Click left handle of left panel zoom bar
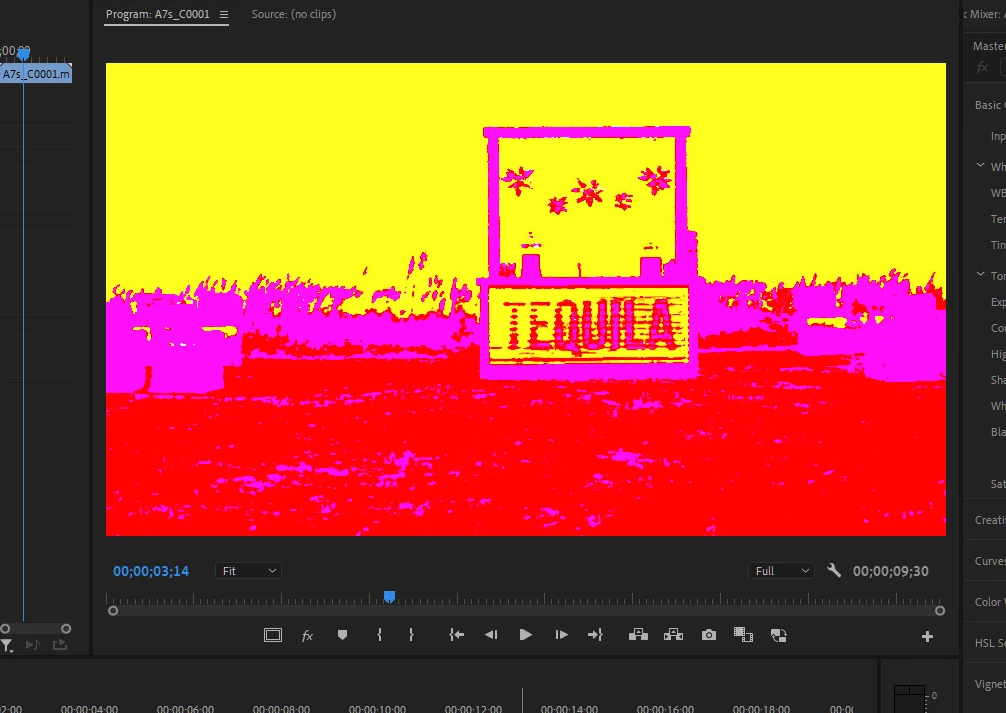 pyautogui.click(x=5, y=629)
